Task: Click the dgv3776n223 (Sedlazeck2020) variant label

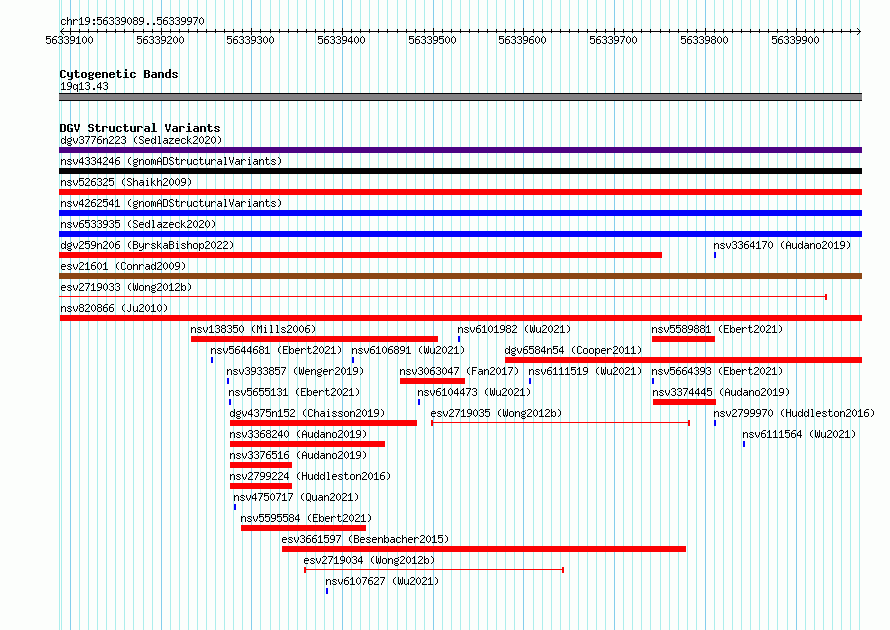Action: [141, 140]
